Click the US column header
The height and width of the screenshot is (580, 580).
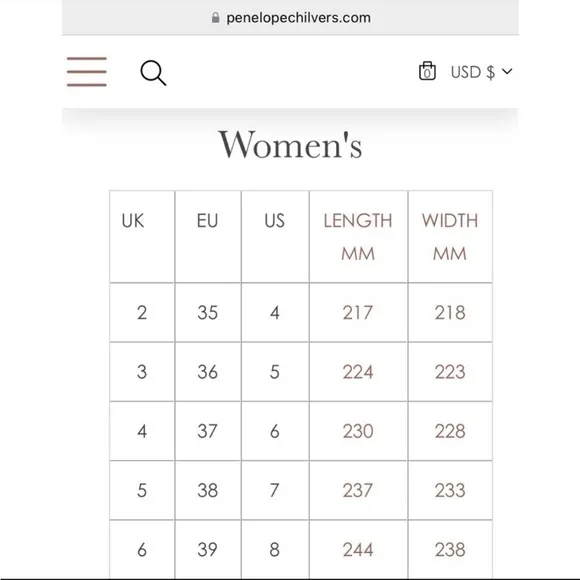[x=275, y=236]
